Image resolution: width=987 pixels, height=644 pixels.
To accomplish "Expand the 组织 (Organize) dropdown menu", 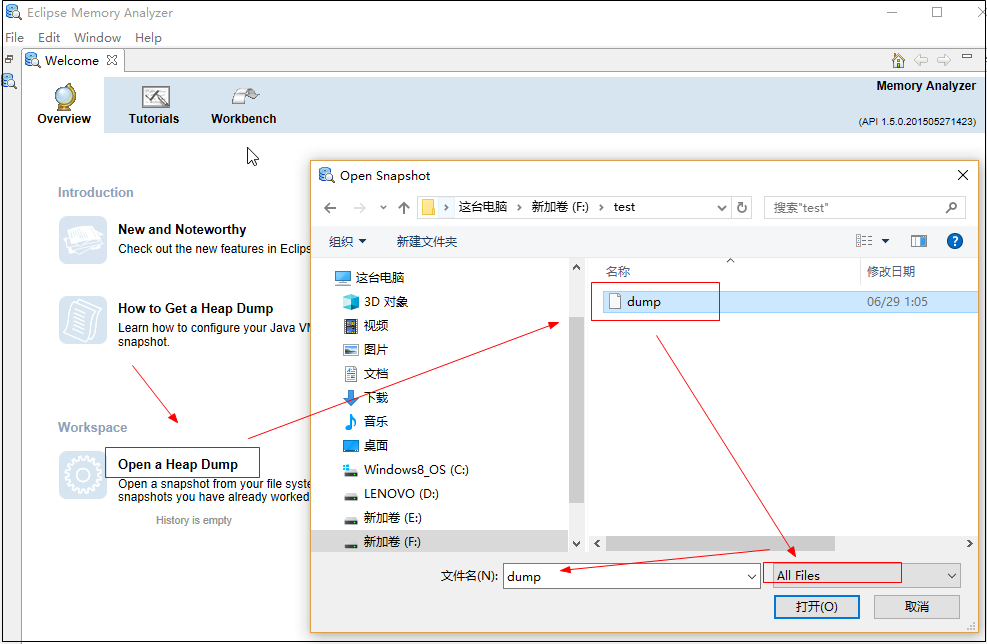I will pos(347,241).
